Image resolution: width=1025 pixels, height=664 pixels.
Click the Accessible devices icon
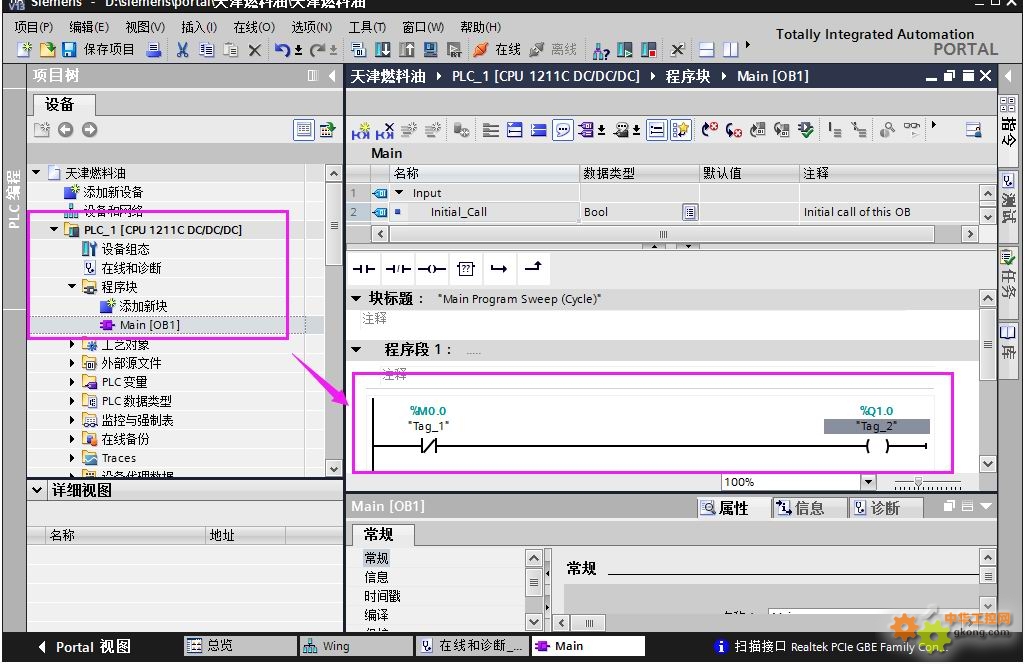point(600,50)
